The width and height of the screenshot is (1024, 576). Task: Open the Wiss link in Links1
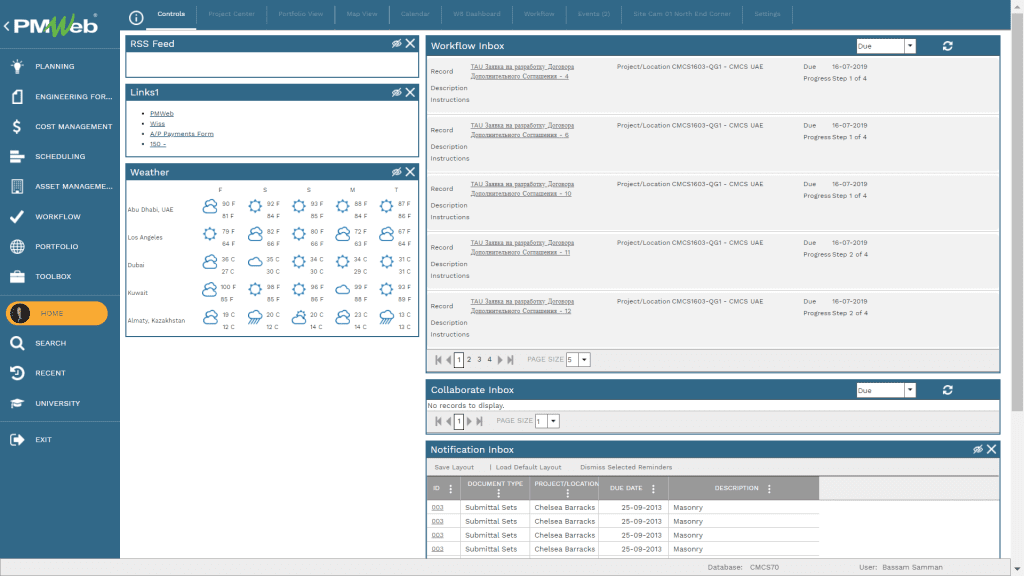point(157,123)
